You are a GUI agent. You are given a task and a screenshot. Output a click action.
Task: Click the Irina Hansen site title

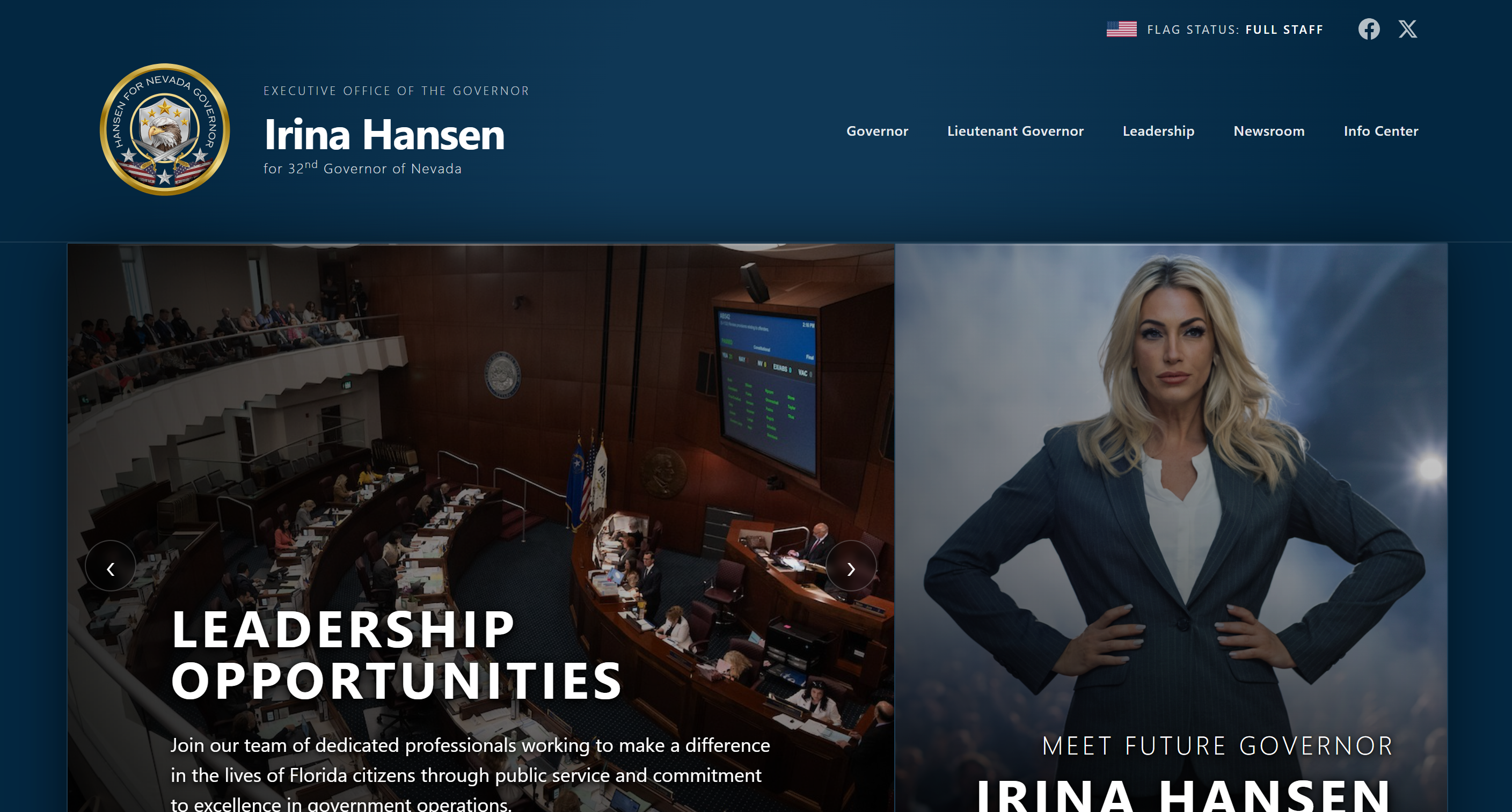tap(384, 135)
